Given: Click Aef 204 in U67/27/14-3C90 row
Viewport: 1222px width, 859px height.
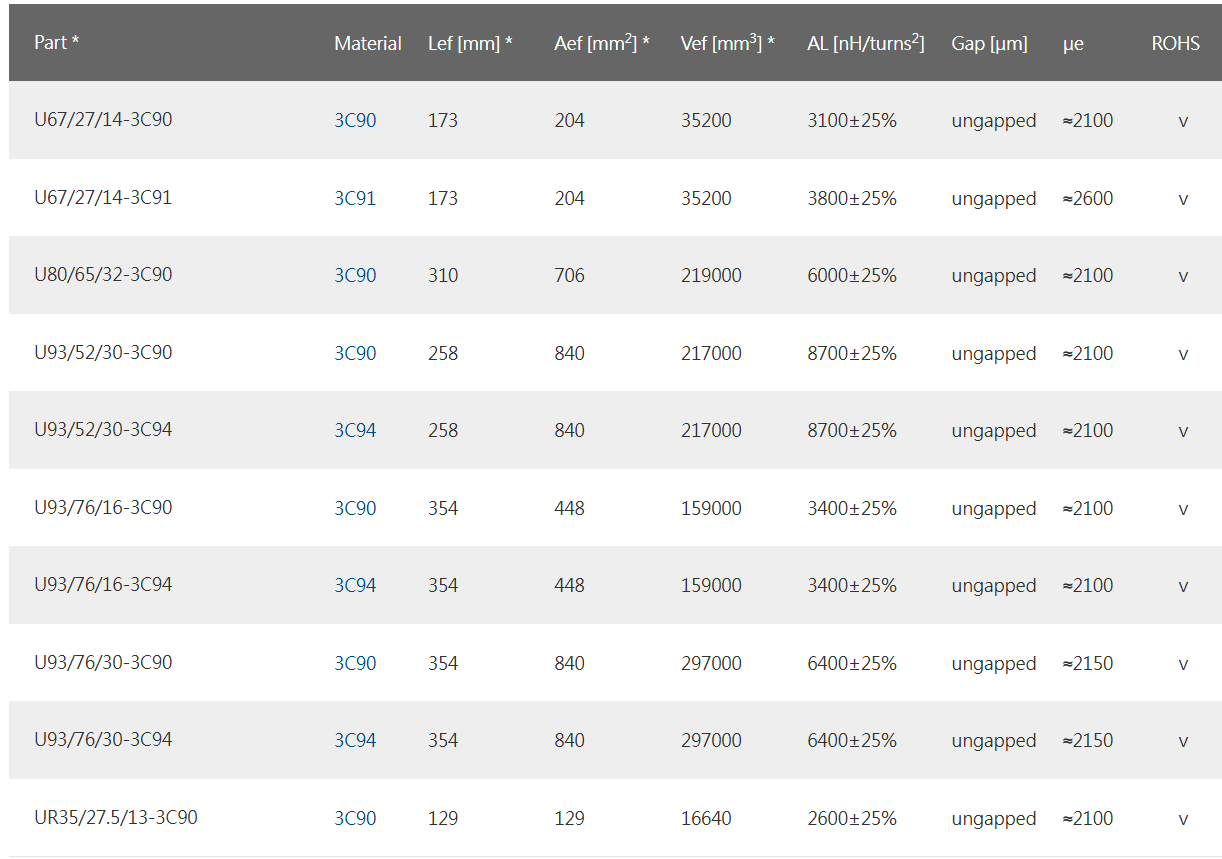Looking at the screenshot, I should tap(570, 120).
